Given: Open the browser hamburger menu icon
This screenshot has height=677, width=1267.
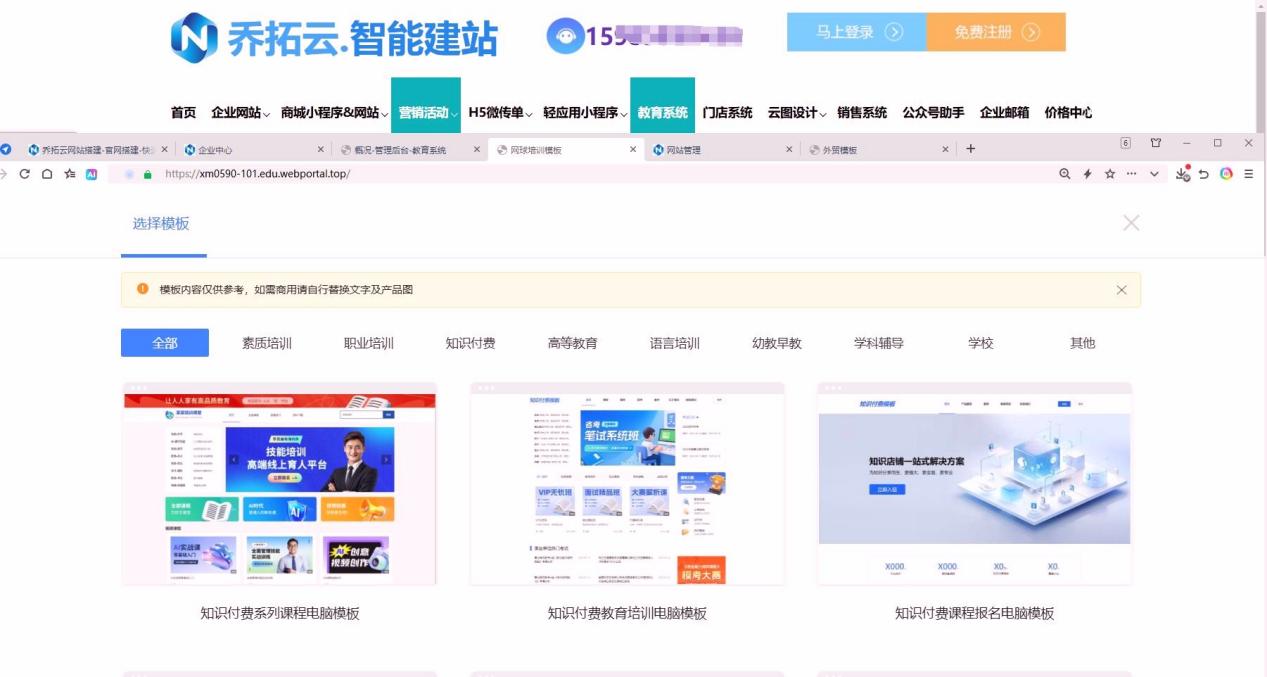Looking at the screenshot, I should [1250, 174].
